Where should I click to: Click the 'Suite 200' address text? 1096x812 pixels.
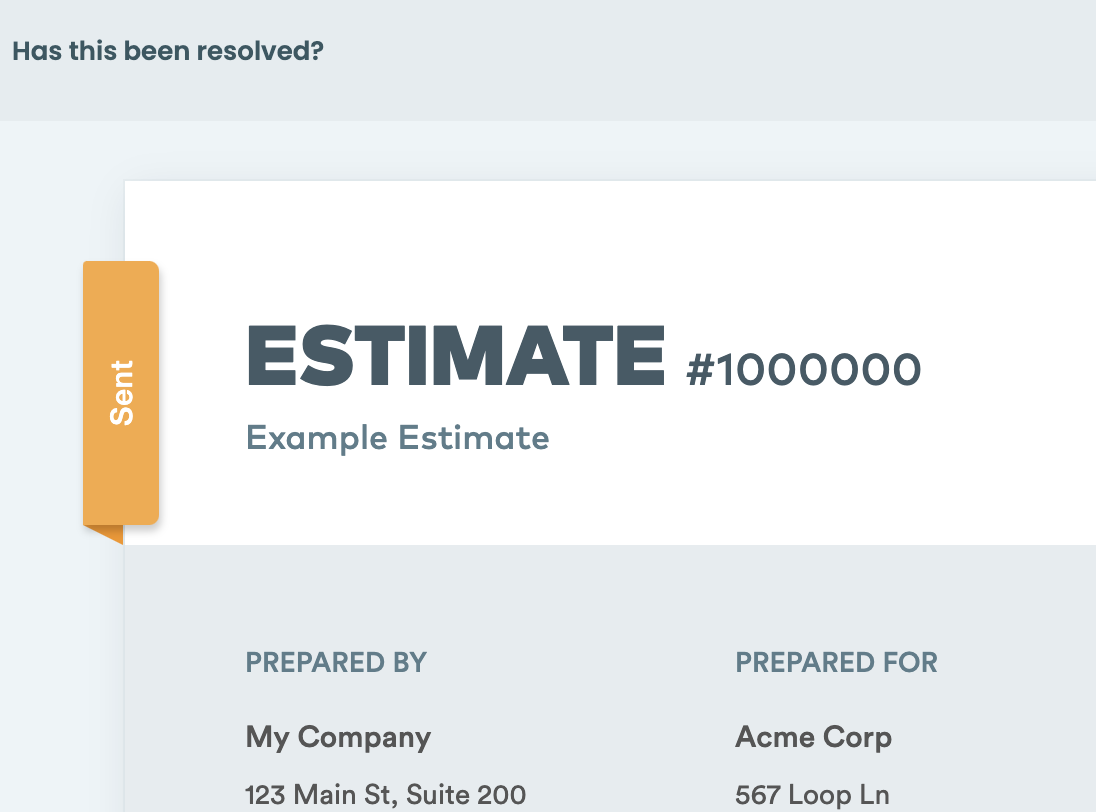click(466, 795)
